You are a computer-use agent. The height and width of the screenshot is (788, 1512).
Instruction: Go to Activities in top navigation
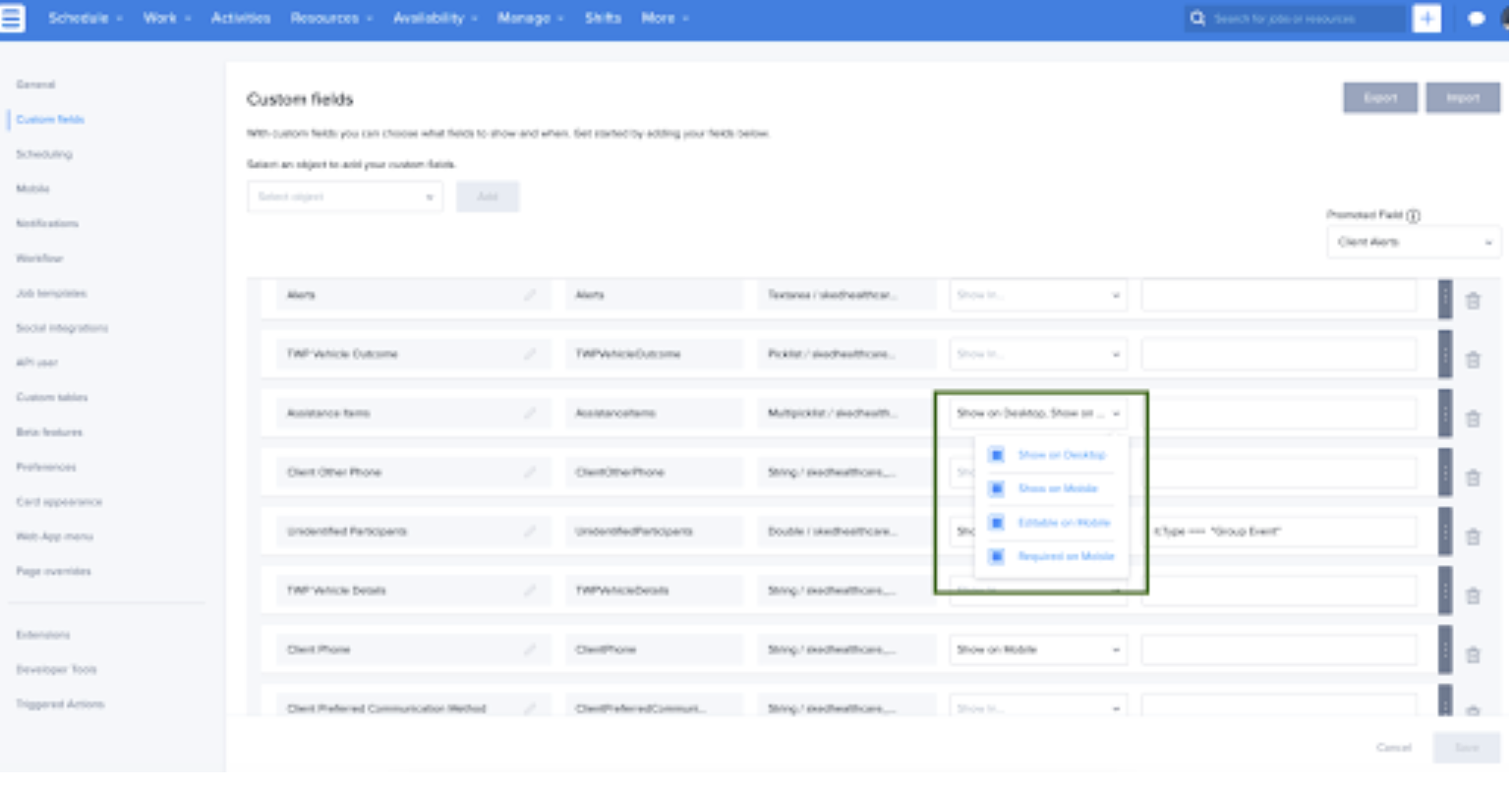[241, 18]
